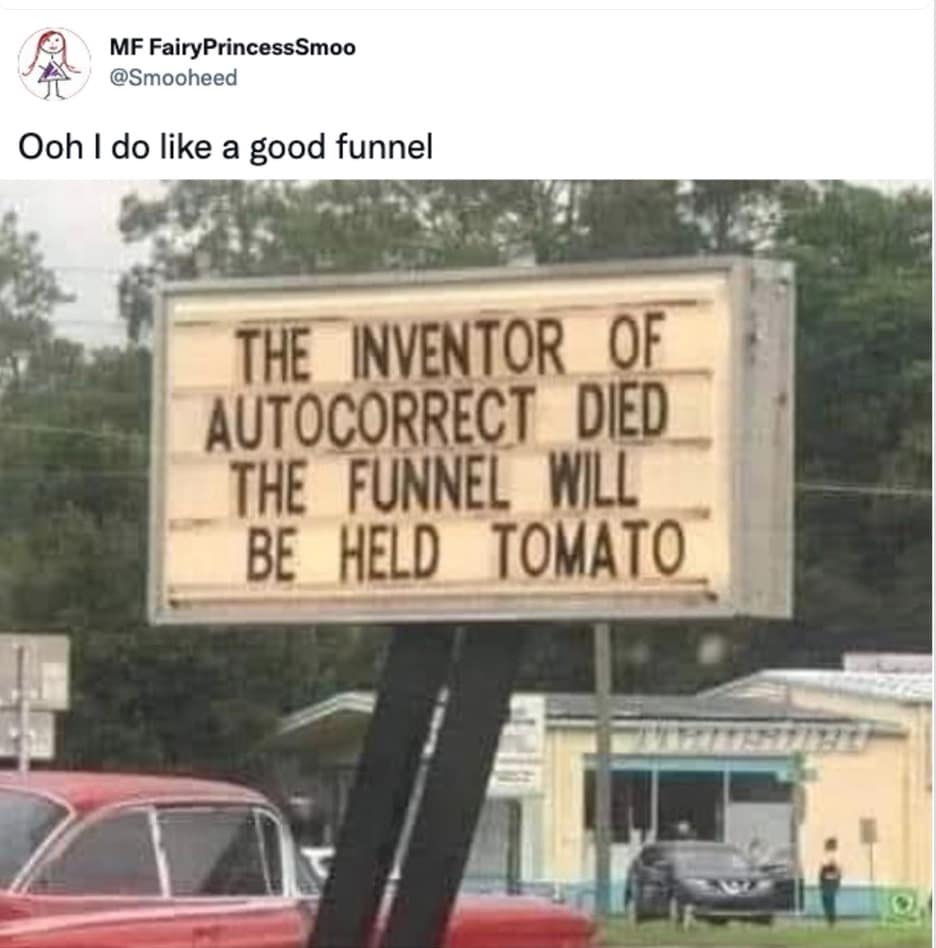Click the black slanted sign support post
The image size is (936, 948).
(x=417, y=786)
